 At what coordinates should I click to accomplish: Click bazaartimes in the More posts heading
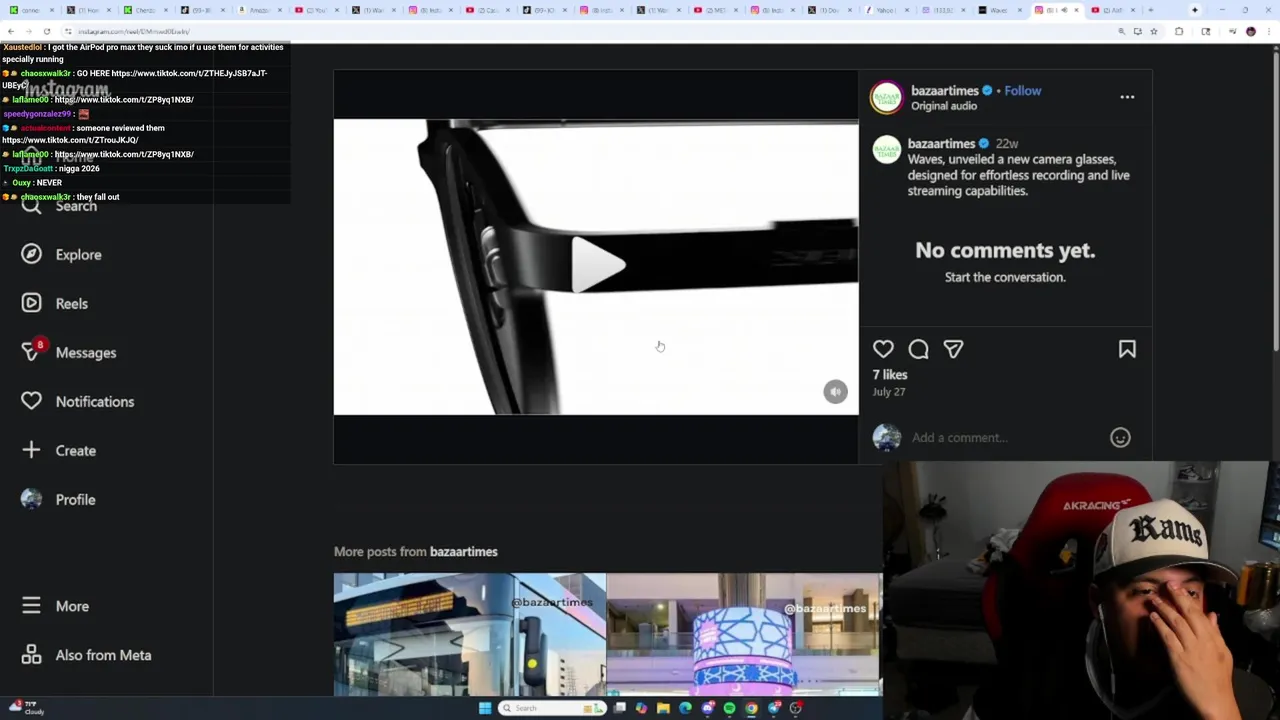pyautogui.click(x=464, y=552)
